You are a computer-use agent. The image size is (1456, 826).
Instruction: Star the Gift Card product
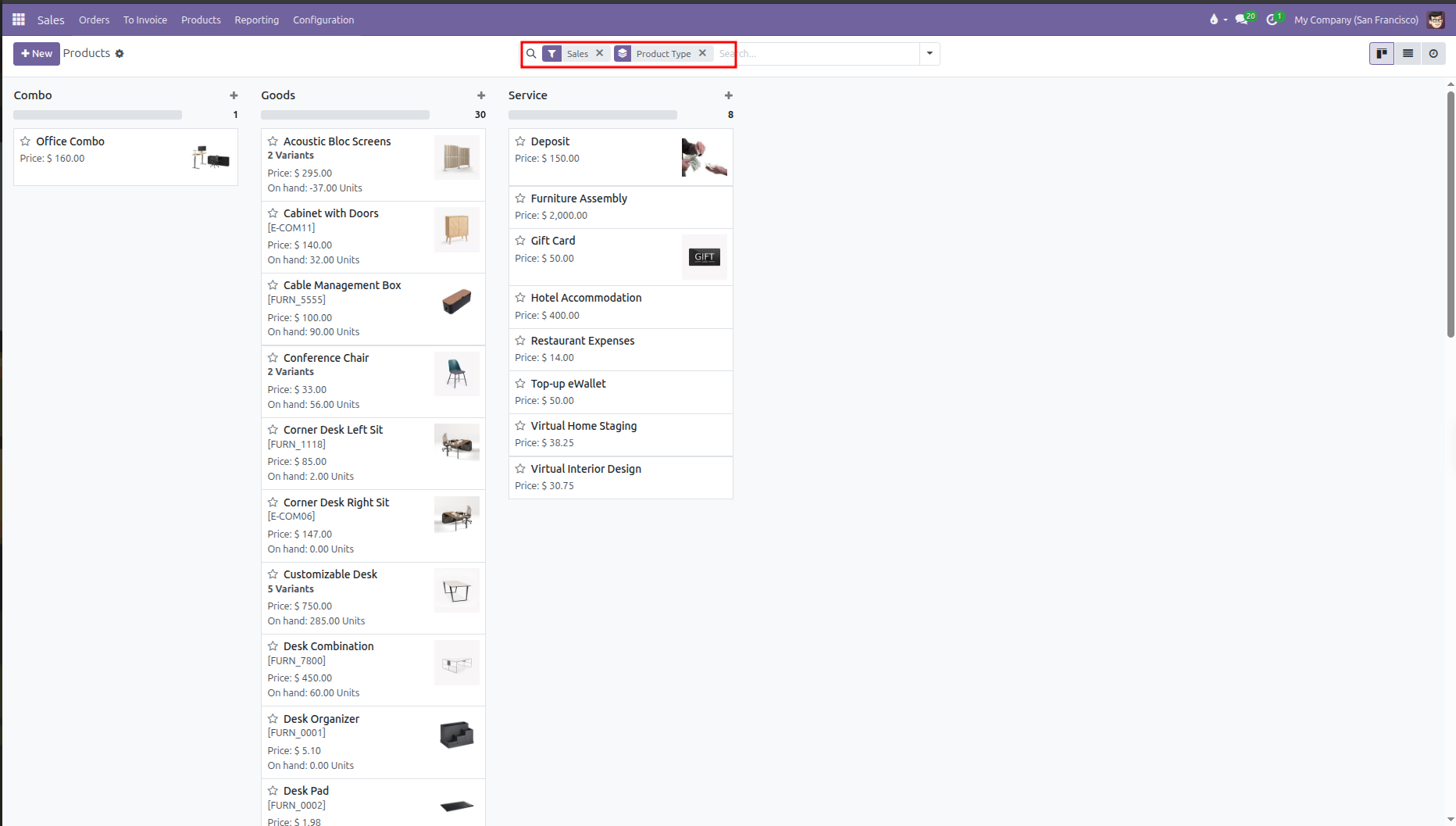point(520,241)
